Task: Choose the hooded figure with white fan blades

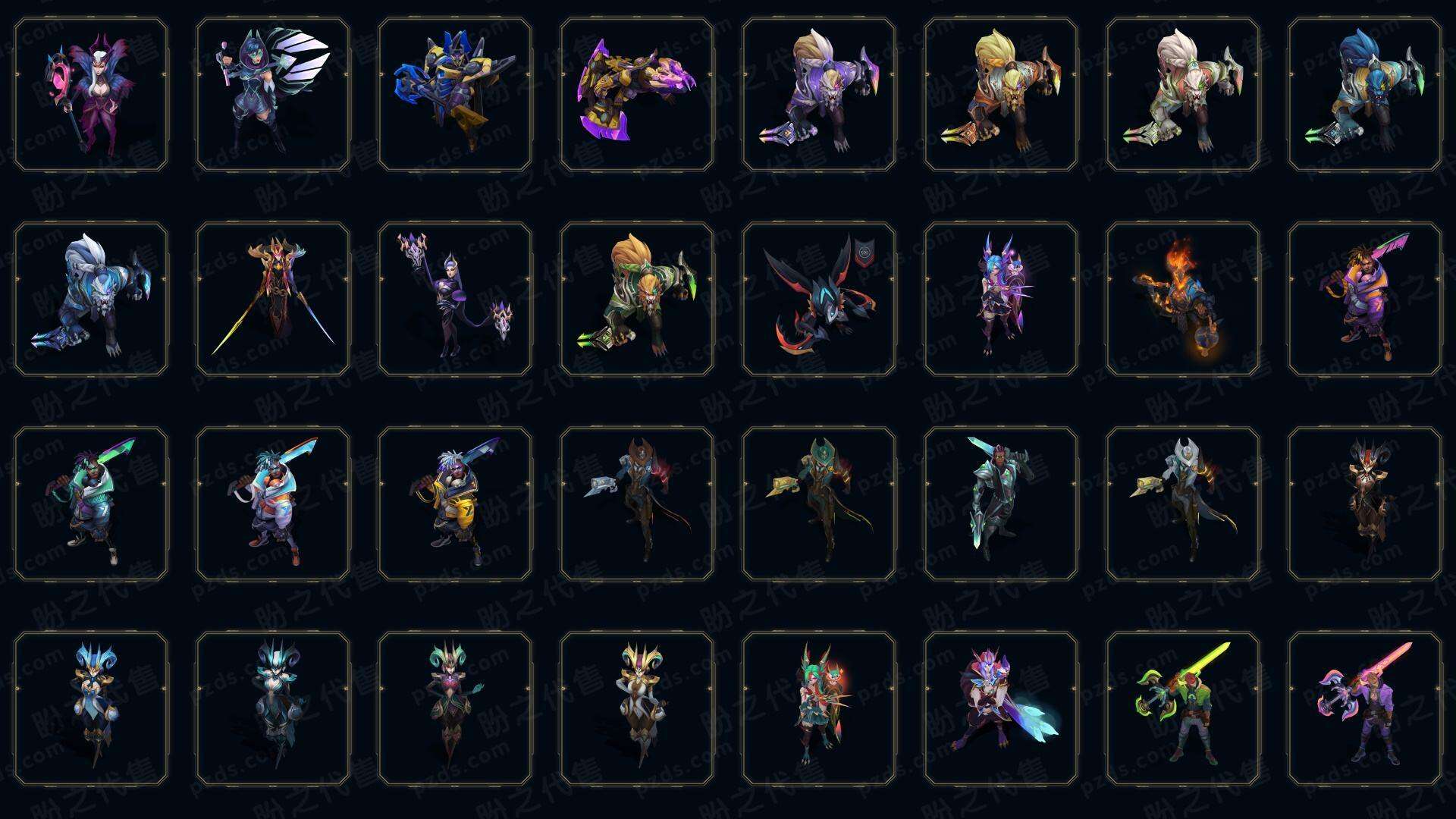Action: click(x=273, y=95)
